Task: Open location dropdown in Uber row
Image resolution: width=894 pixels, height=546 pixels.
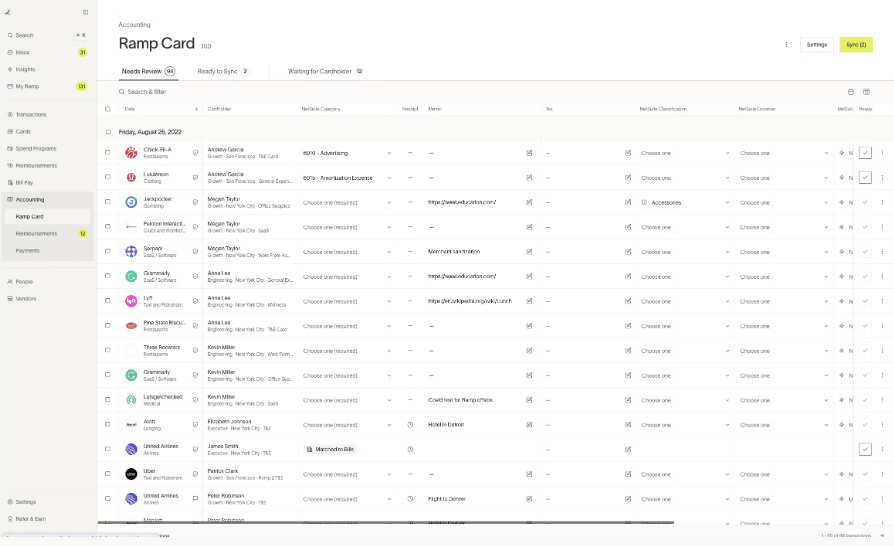Action: 783,474
